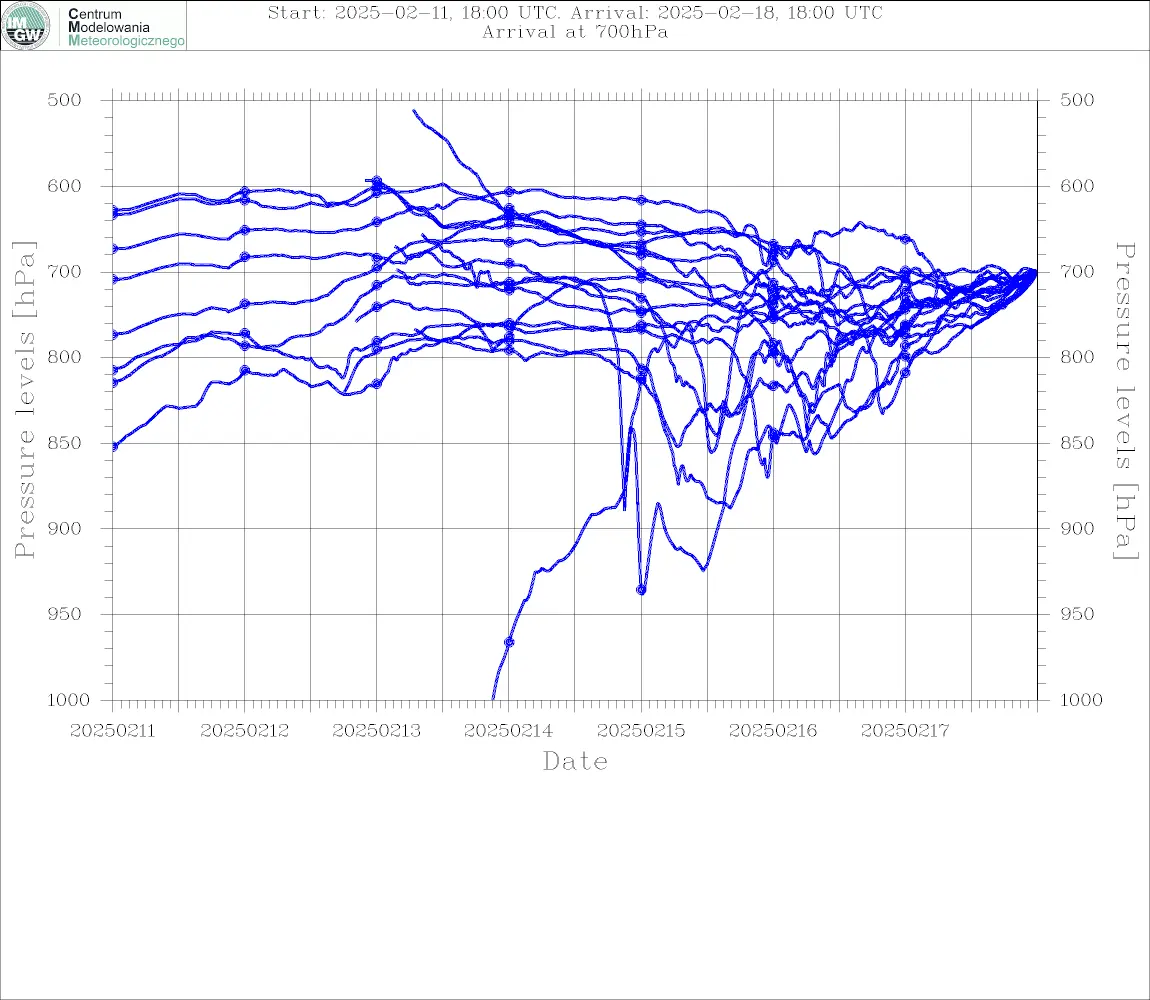The width and height of the screenshot is (1150, 1000).
Task: Click the date label 20250217
Action: click(x=905, y=731)
